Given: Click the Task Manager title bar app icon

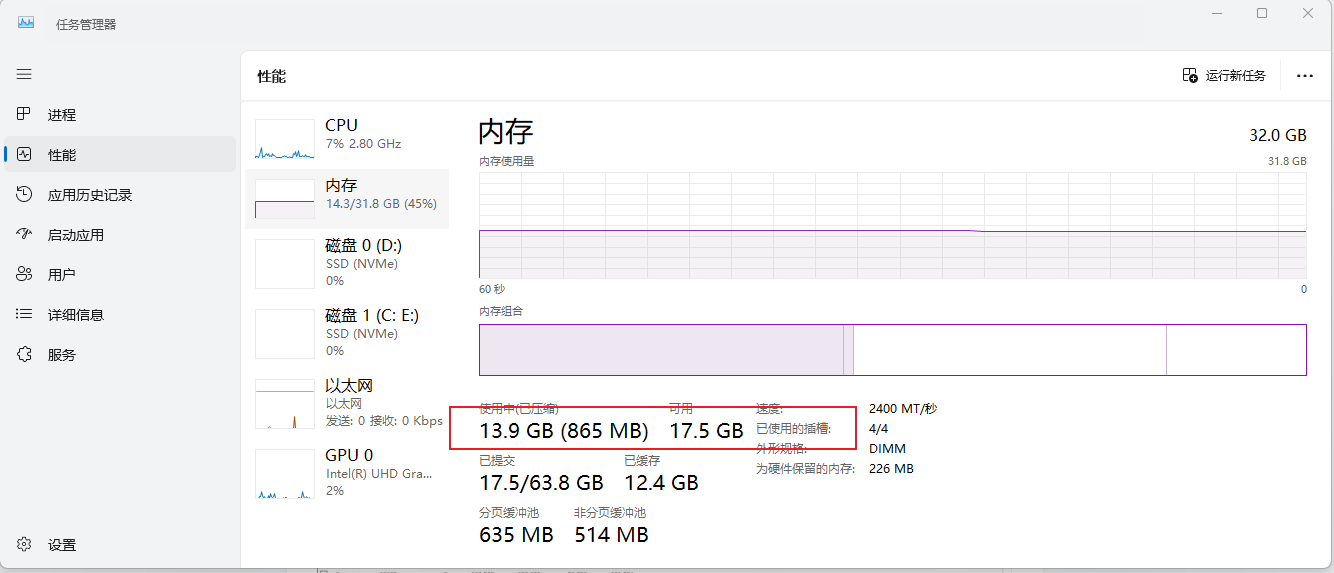Looking at the screenshot, I should [26, 23].
